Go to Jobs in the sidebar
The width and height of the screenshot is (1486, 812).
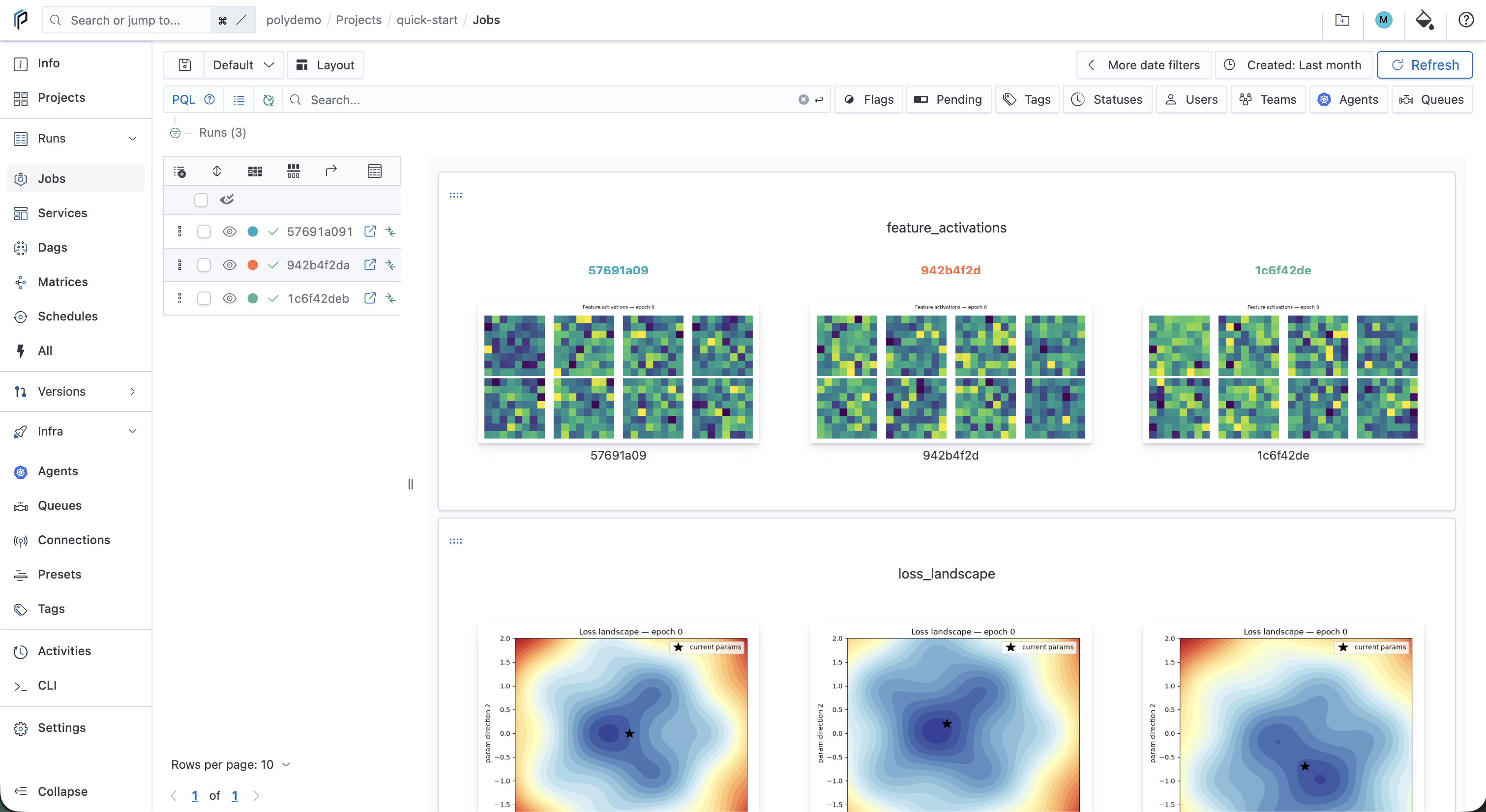tap(76, 179)
